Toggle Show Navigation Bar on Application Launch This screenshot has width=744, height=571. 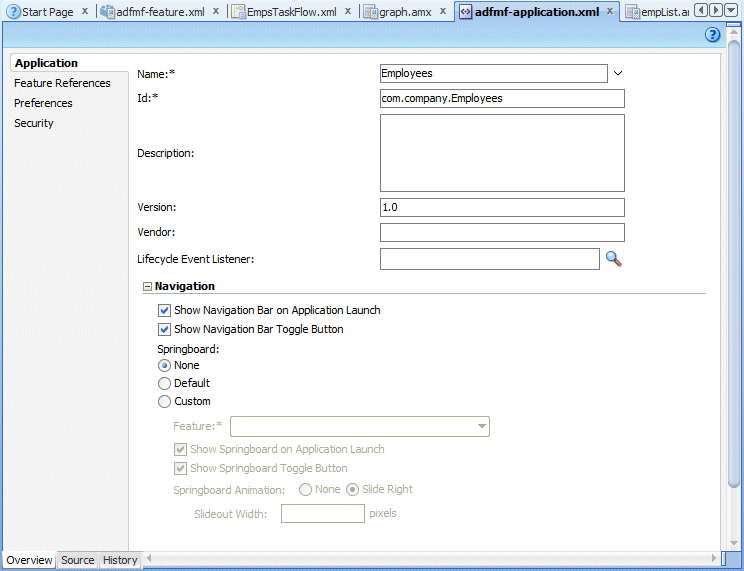click(164, 310)
